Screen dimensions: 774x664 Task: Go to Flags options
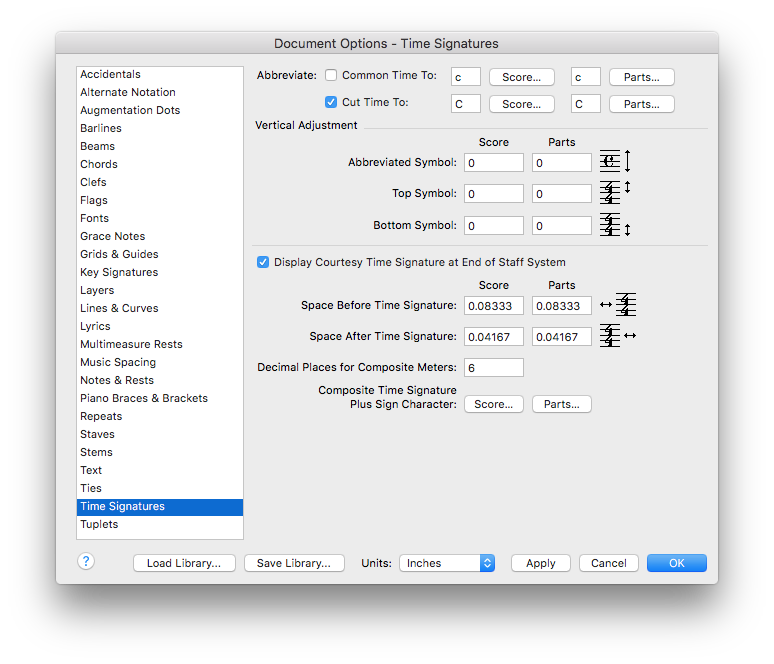coord(160,200)
